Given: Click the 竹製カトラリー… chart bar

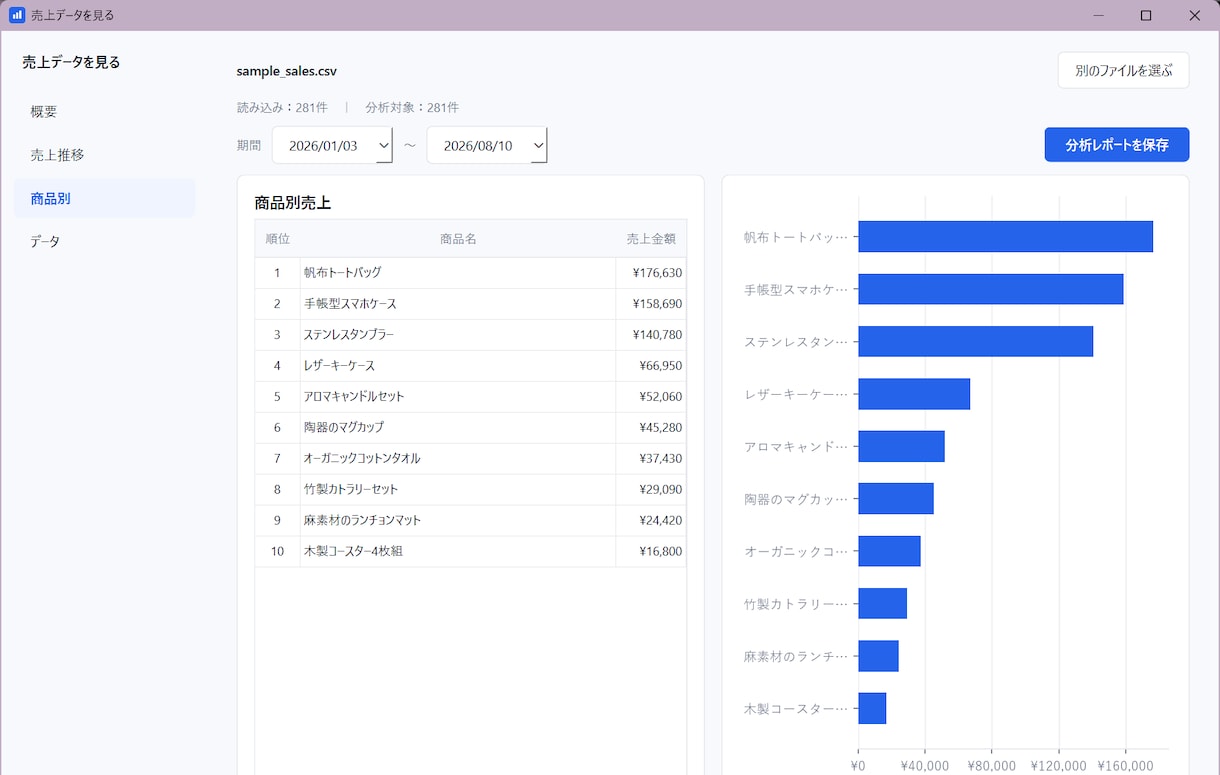Looking at the screenshot, I should tap(882, 603).
